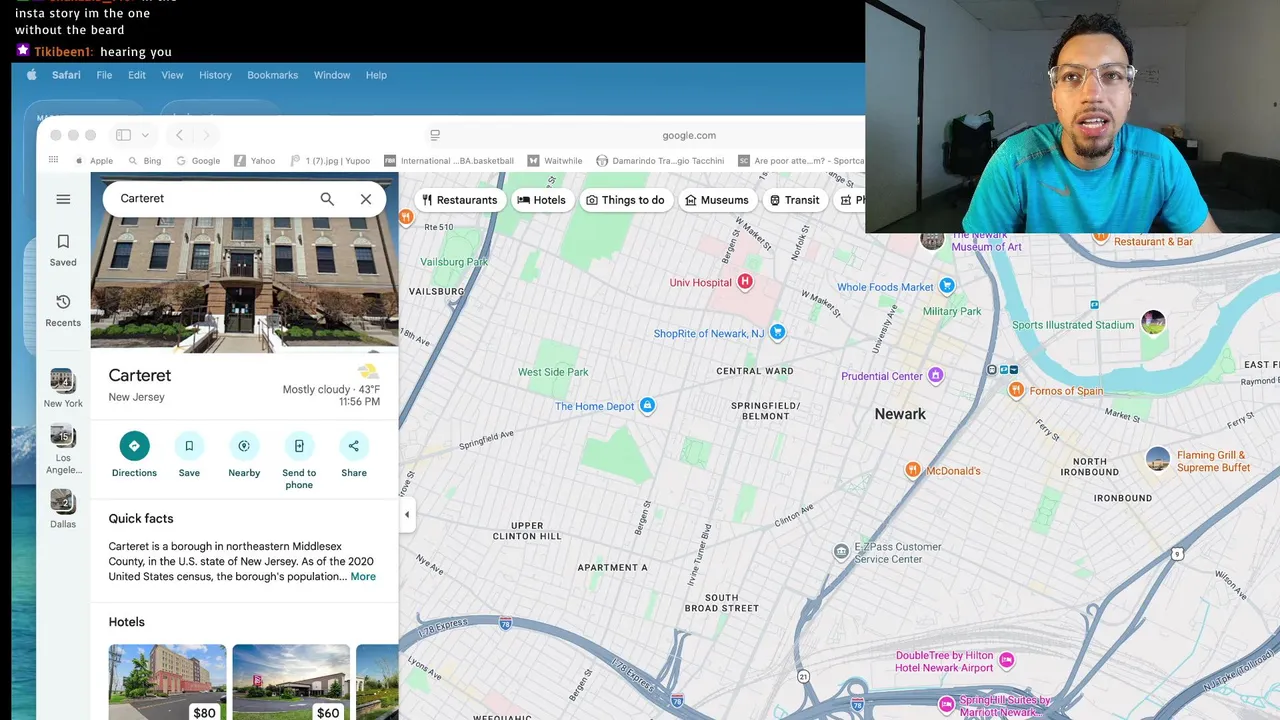Select Los Angeles recent thumbnail

tap(63, 449)
